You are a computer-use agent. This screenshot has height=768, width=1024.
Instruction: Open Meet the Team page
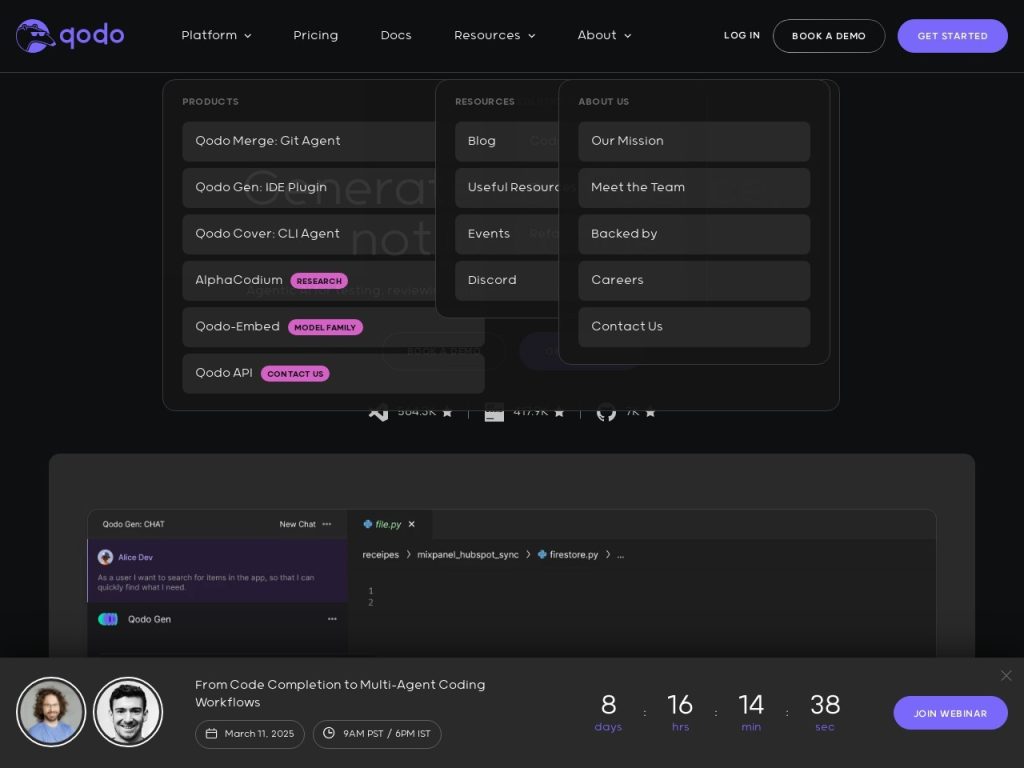[694, 187]
